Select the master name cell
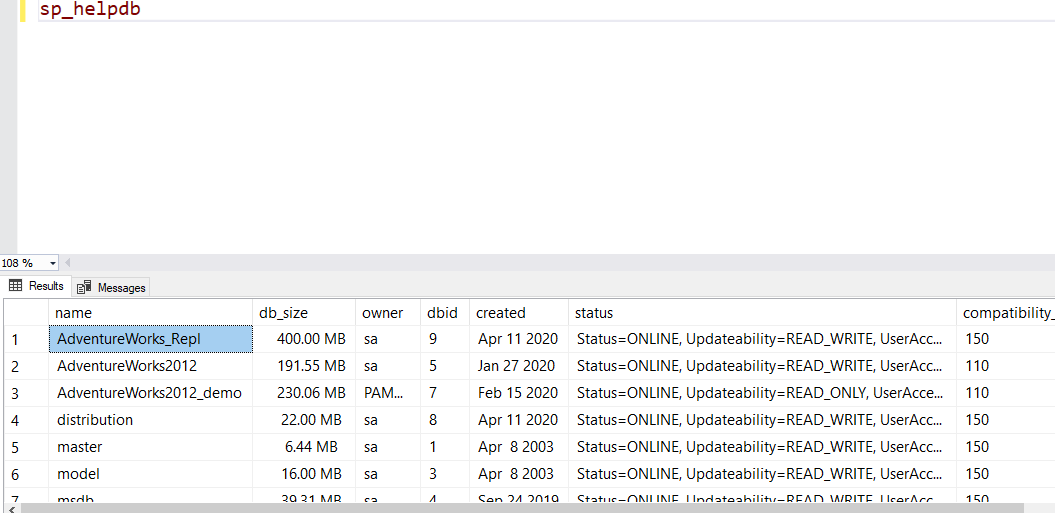Viewport: 1055px width, 513px height. click(x=151, y=447)
